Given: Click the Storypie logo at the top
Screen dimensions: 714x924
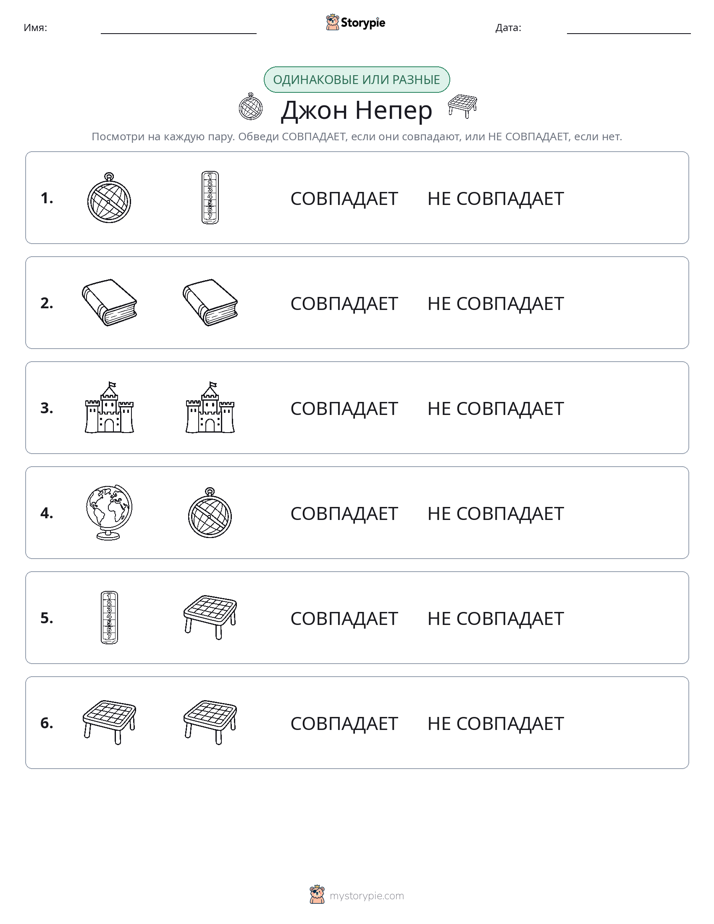Looking at the screenshot, I should 355,22.
